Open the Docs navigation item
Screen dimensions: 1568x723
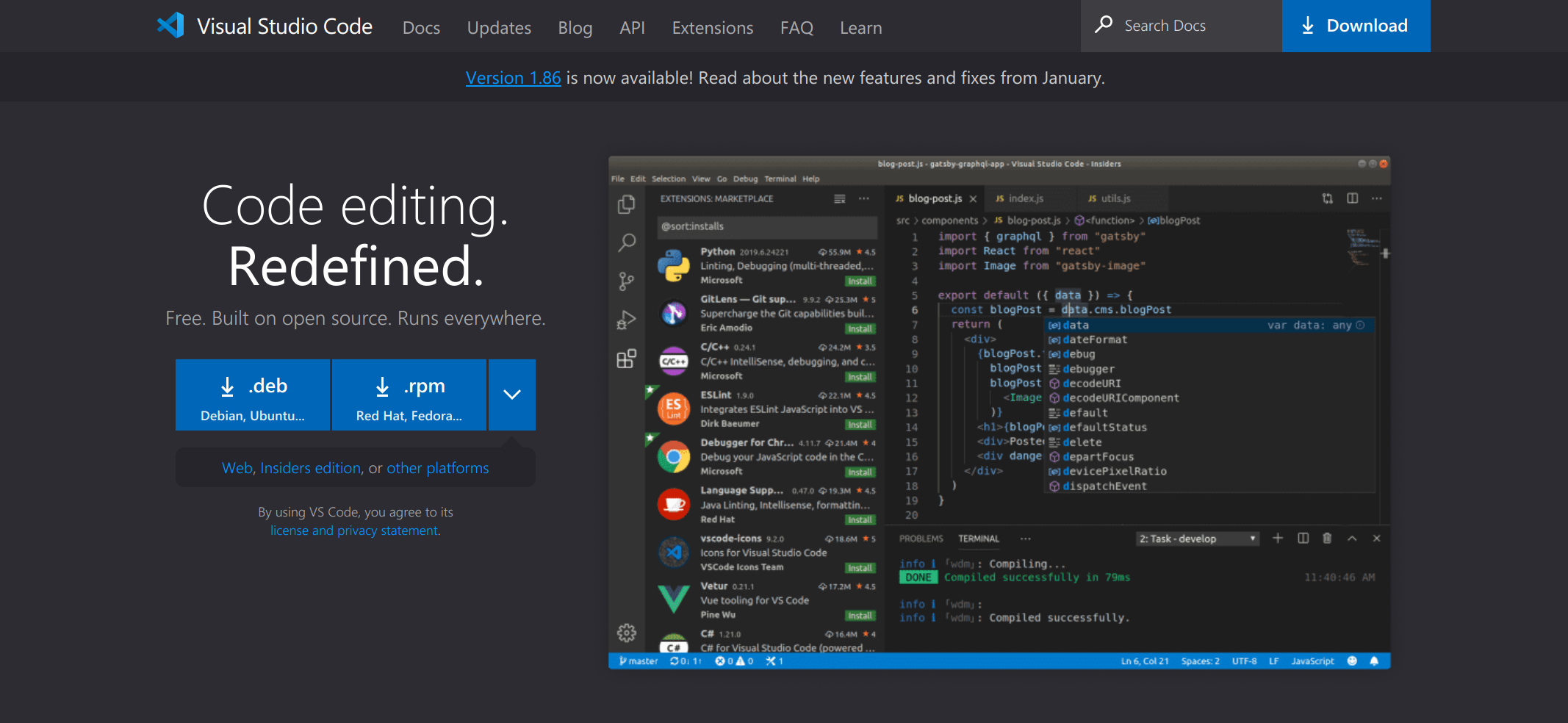click(421, 28)
